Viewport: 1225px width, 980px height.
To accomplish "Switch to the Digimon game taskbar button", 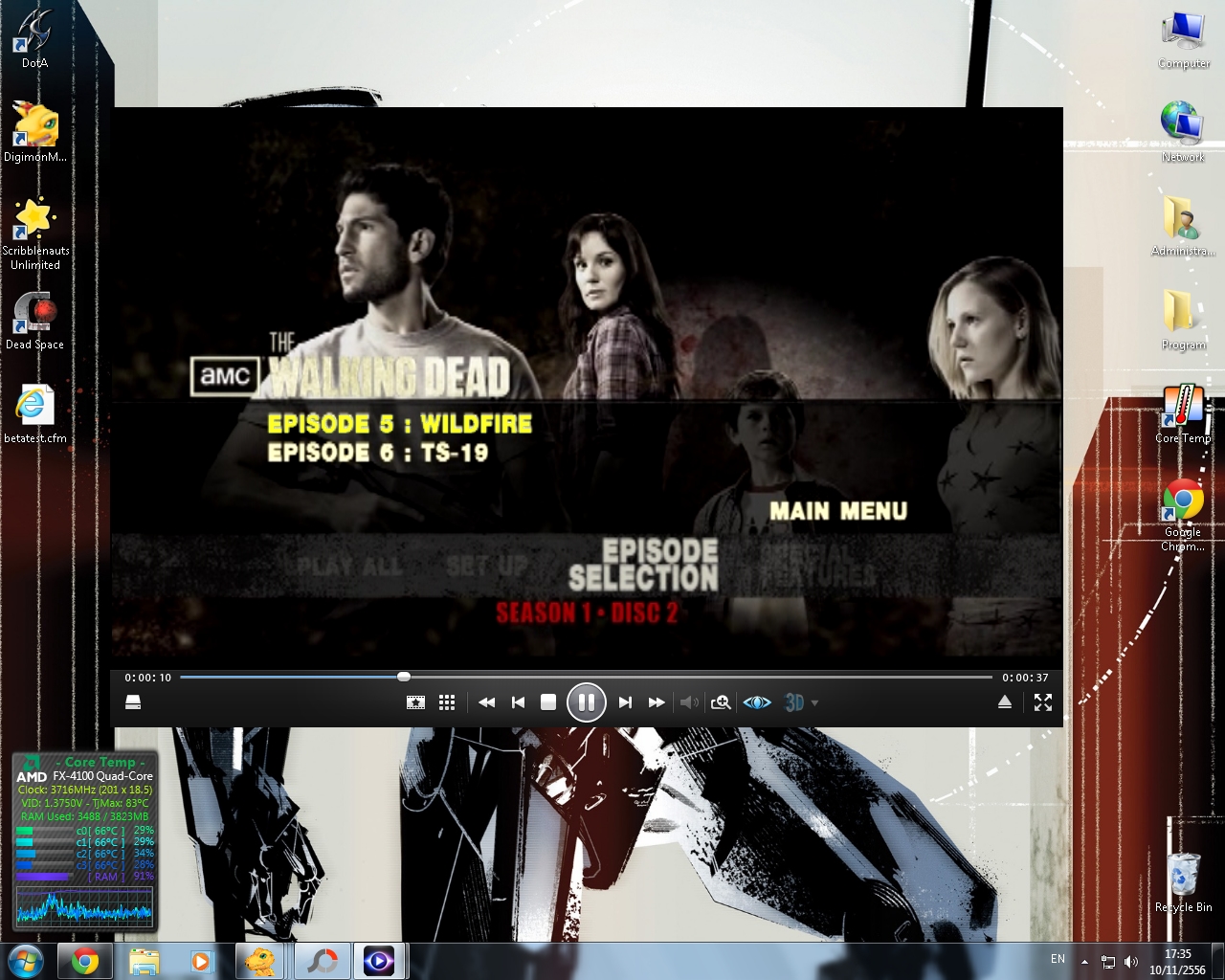I will pos(261,961).
